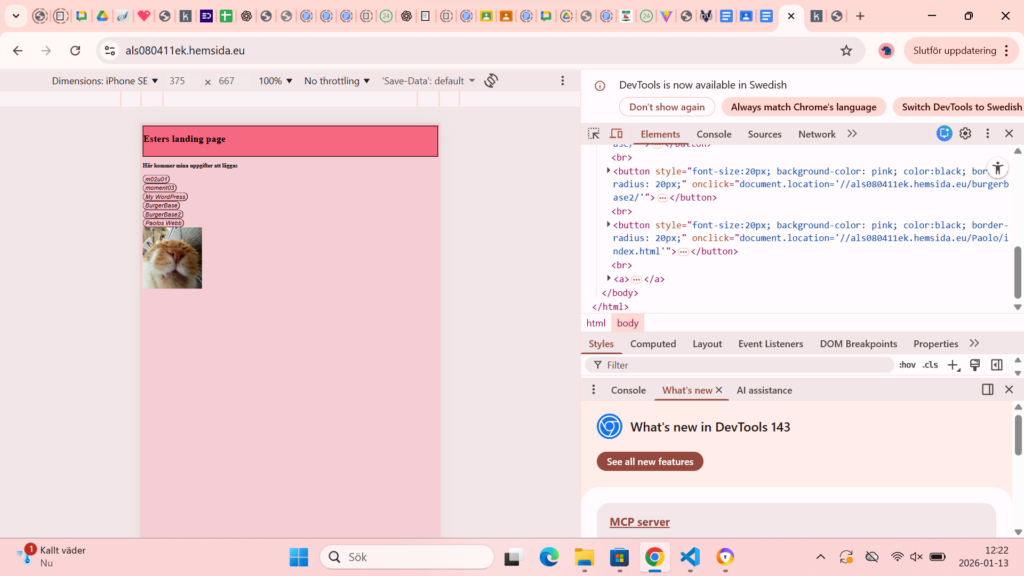Click the cat photo thumbnail on the page
Viewport: 1024px width, 576px height.
coord(173,258)
